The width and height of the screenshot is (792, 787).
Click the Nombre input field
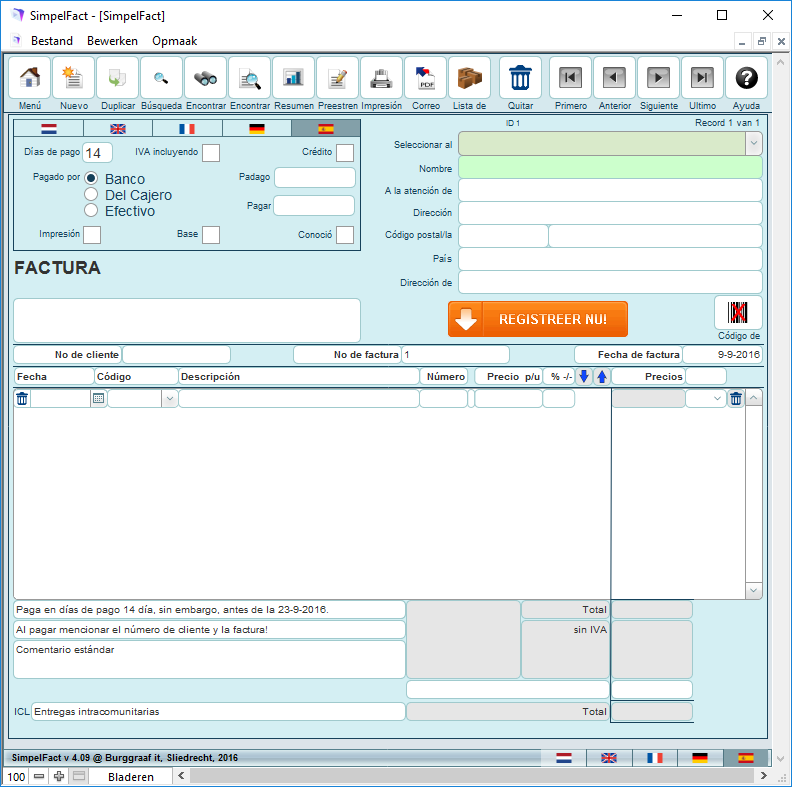click(610, 168)
